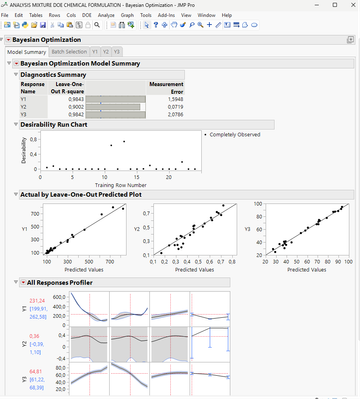This screenshot has height=399, width=360.
Task: Collapse the Bayesian Optimization Model Summary outline
Action: coord(9,63)
